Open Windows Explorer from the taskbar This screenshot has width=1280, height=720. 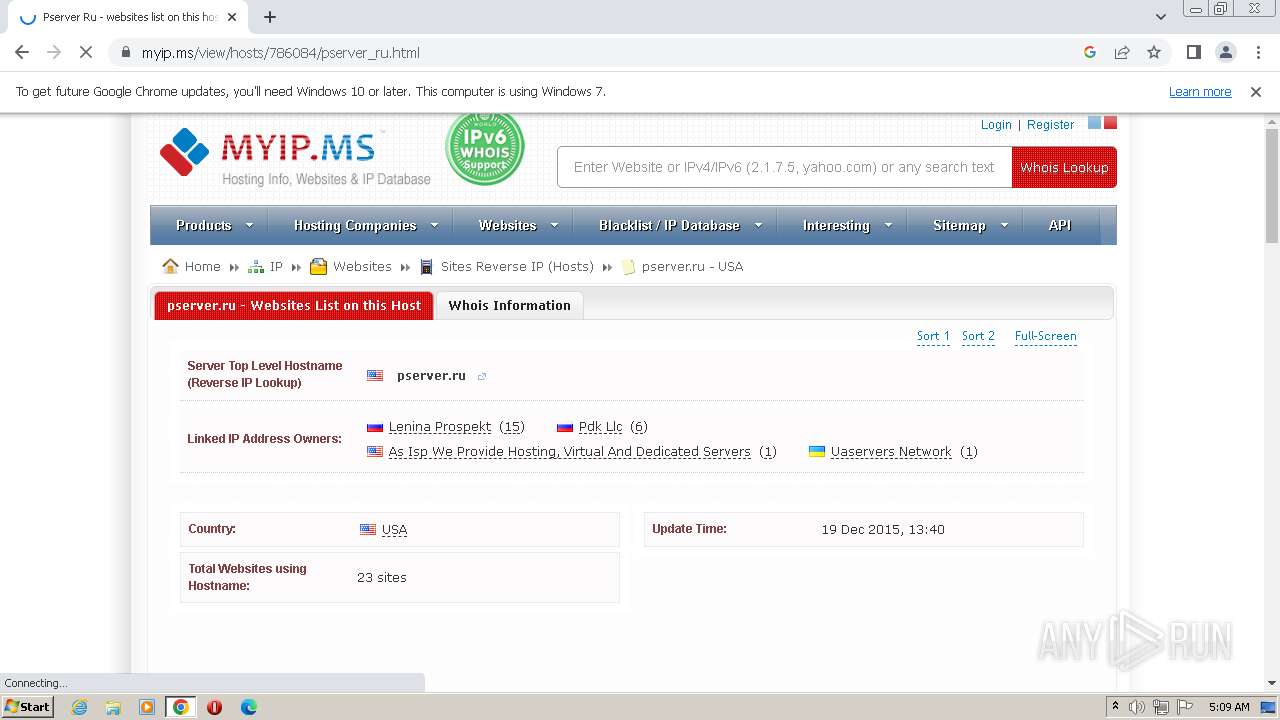[x=113, y=707]
